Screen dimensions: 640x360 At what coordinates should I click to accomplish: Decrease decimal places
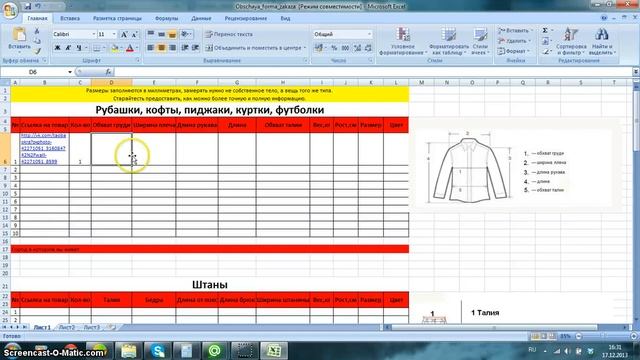tap(368, 48)
